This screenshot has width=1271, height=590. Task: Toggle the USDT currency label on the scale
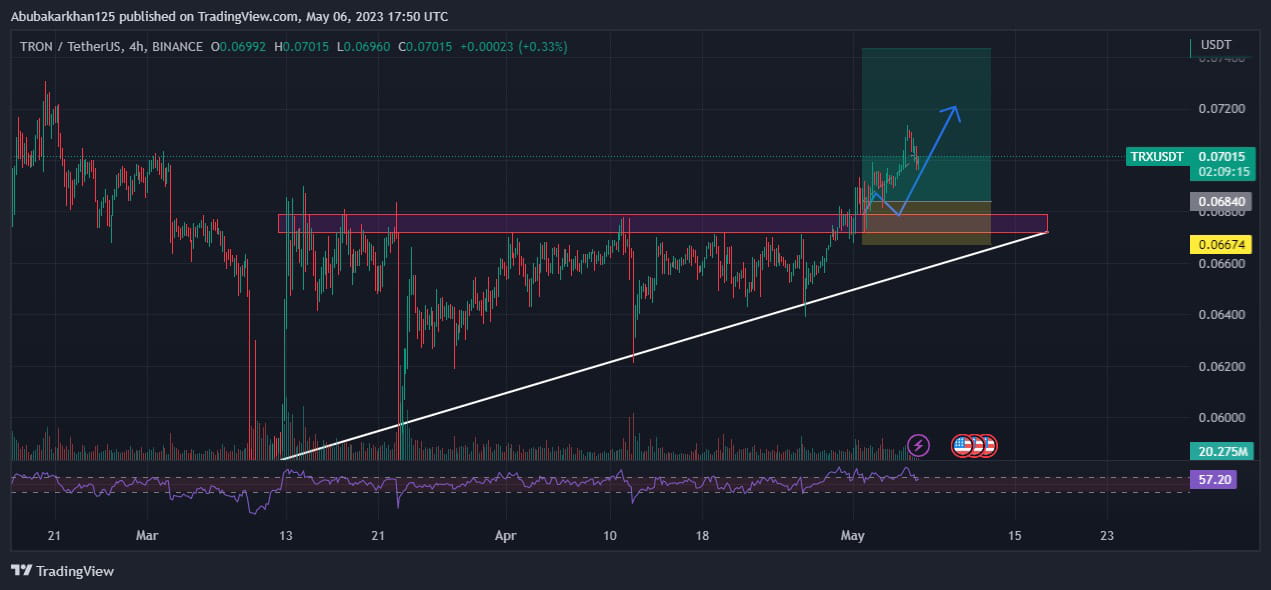(1216, 45)
